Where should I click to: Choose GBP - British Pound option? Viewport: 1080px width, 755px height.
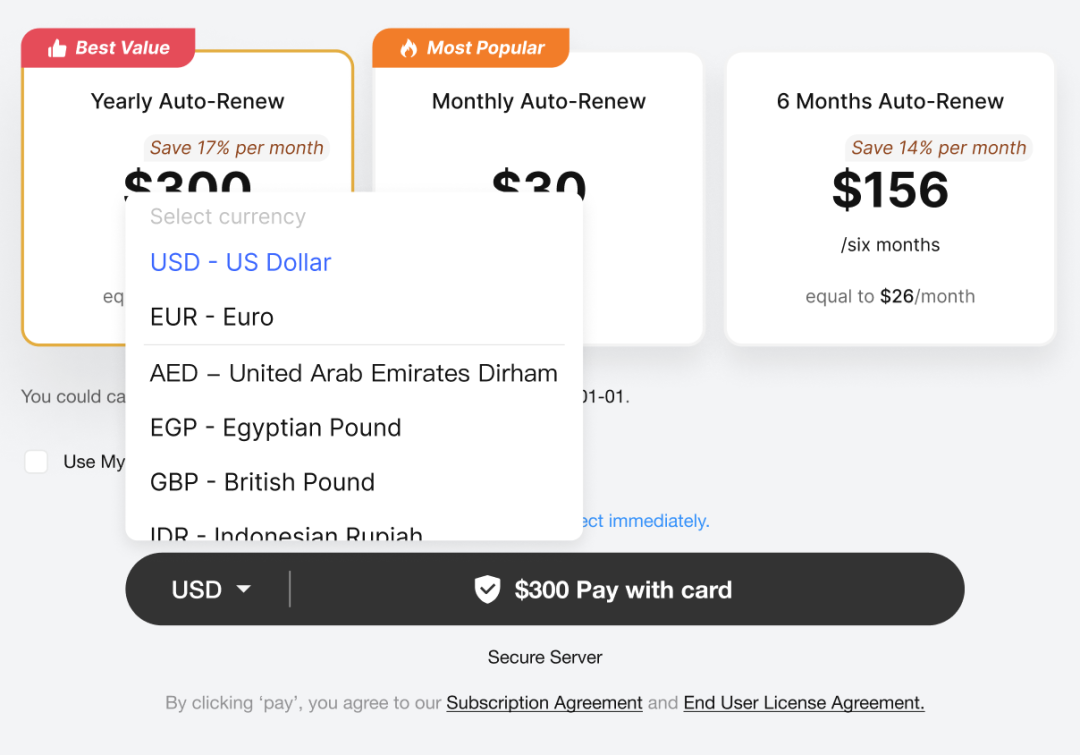(262, 482)
